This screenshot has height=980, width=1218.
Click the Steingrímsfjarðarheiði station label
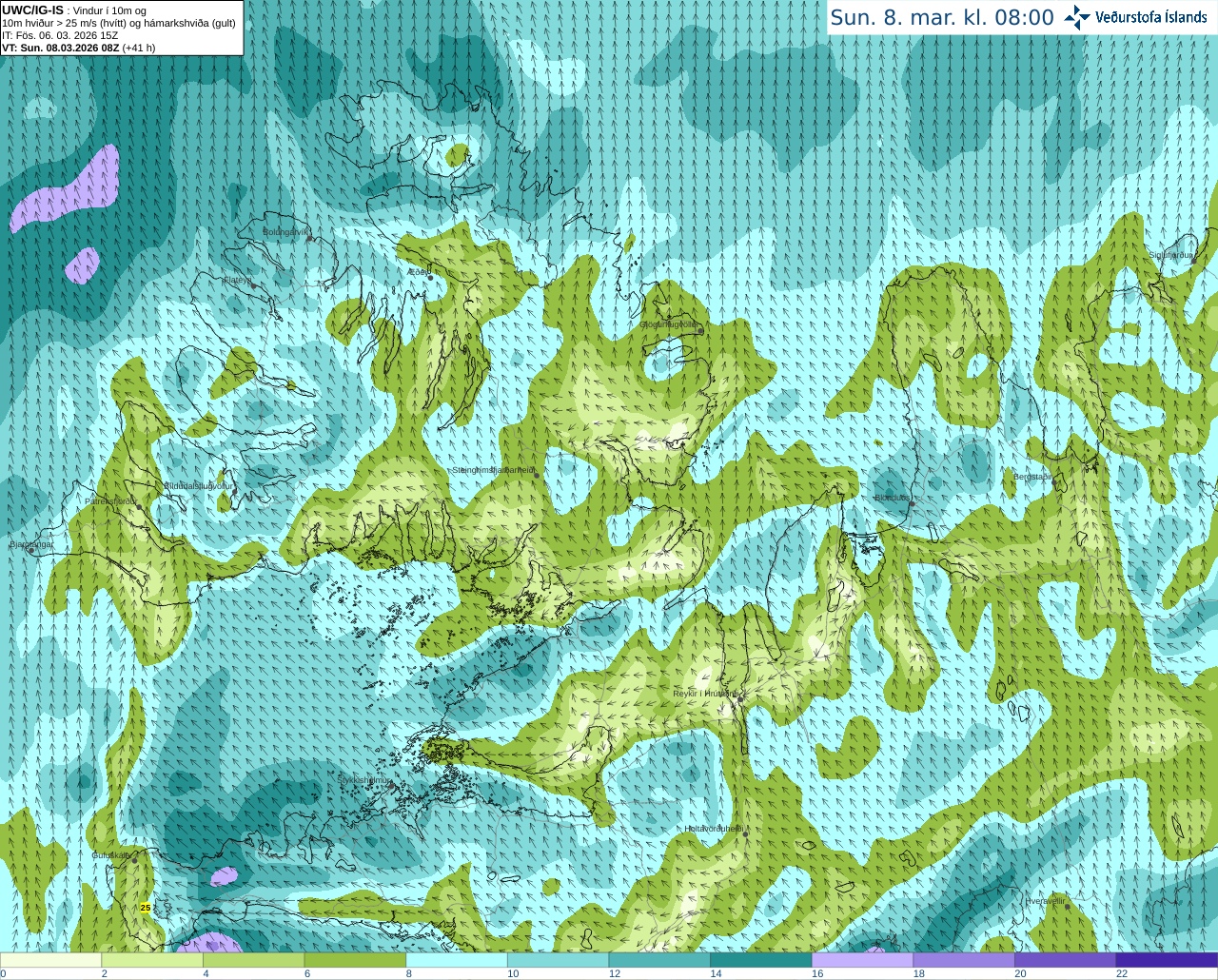tap(493, 470)
